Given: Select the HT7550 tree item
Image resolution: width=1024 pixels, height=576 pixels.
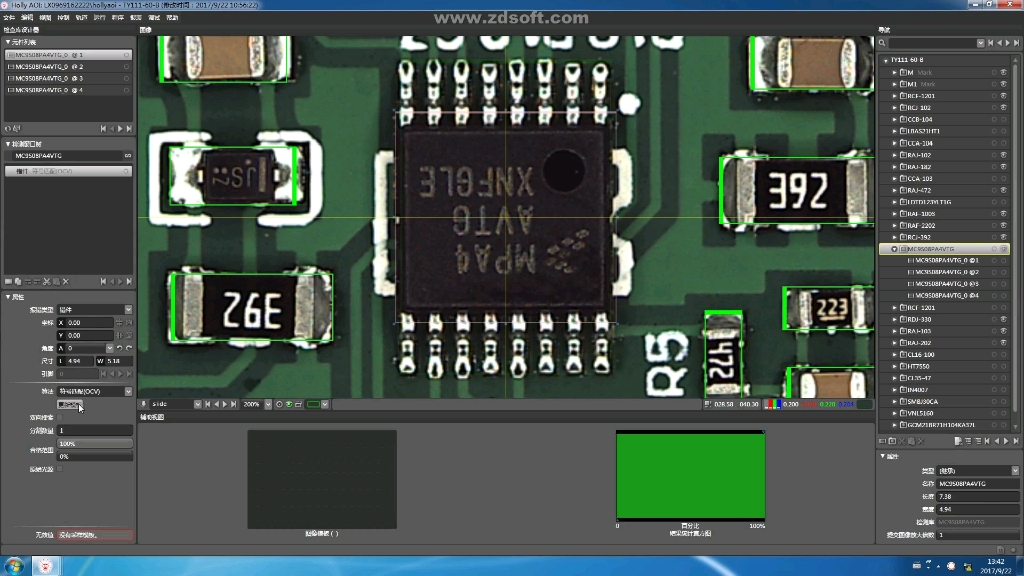Looking at the screenshot, I should [x=918, y=366].
